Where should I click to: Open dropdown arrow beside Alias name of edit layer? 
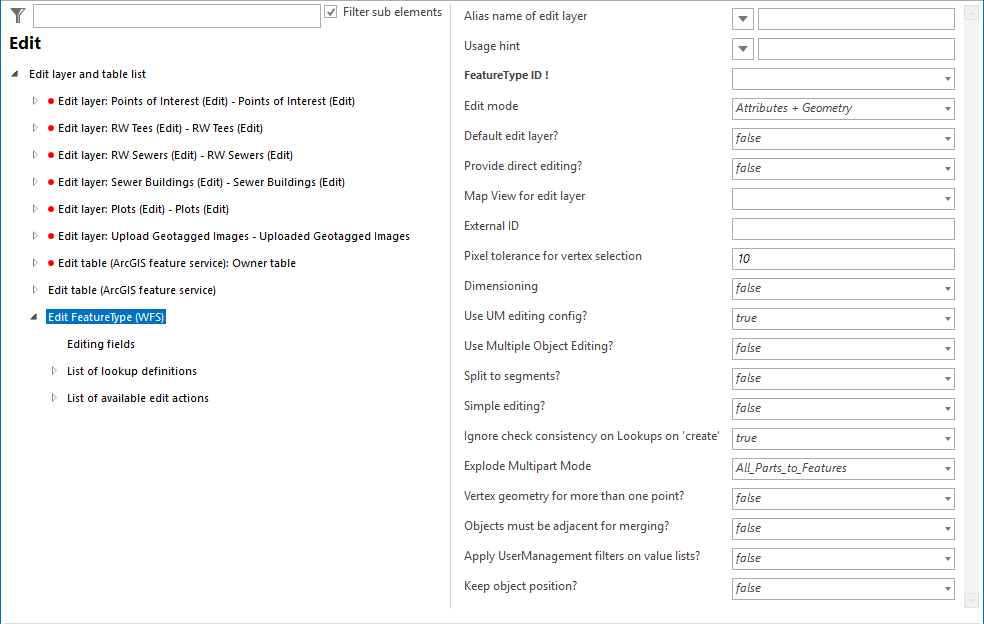pyautogui.click(x=741, y=18)
